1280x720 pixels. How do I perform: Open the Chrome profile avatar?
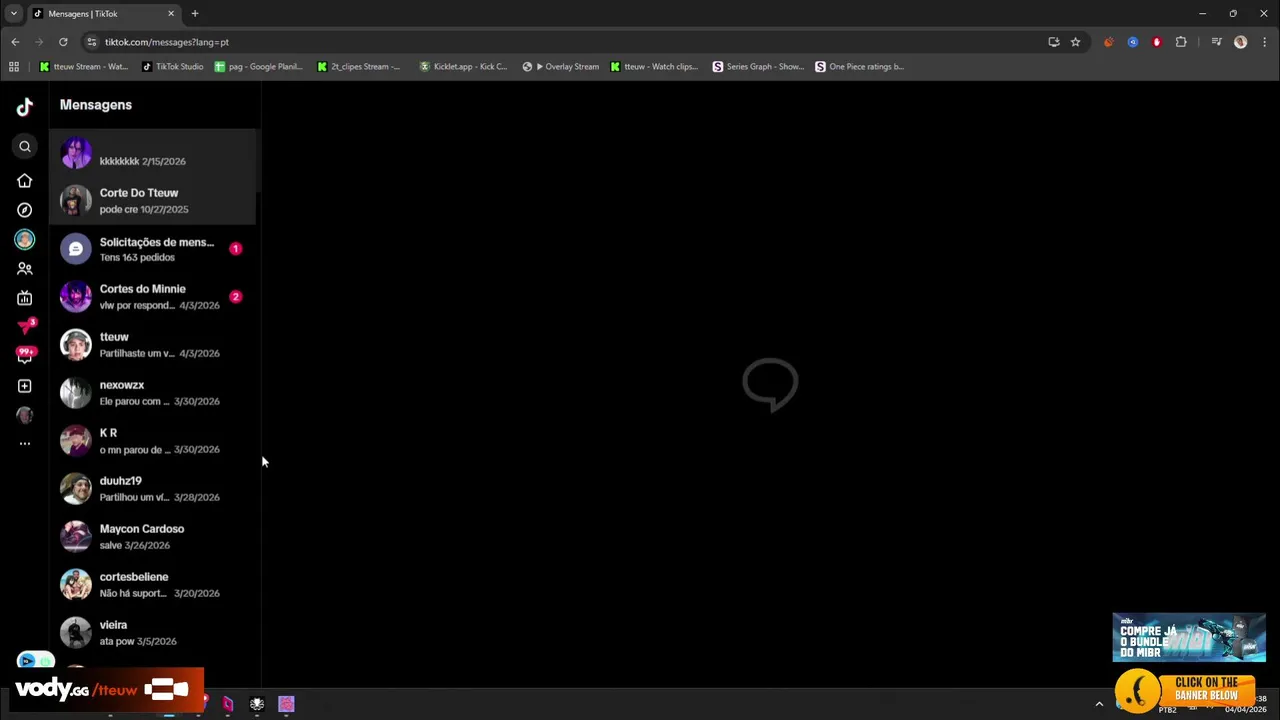point(1241,42)
